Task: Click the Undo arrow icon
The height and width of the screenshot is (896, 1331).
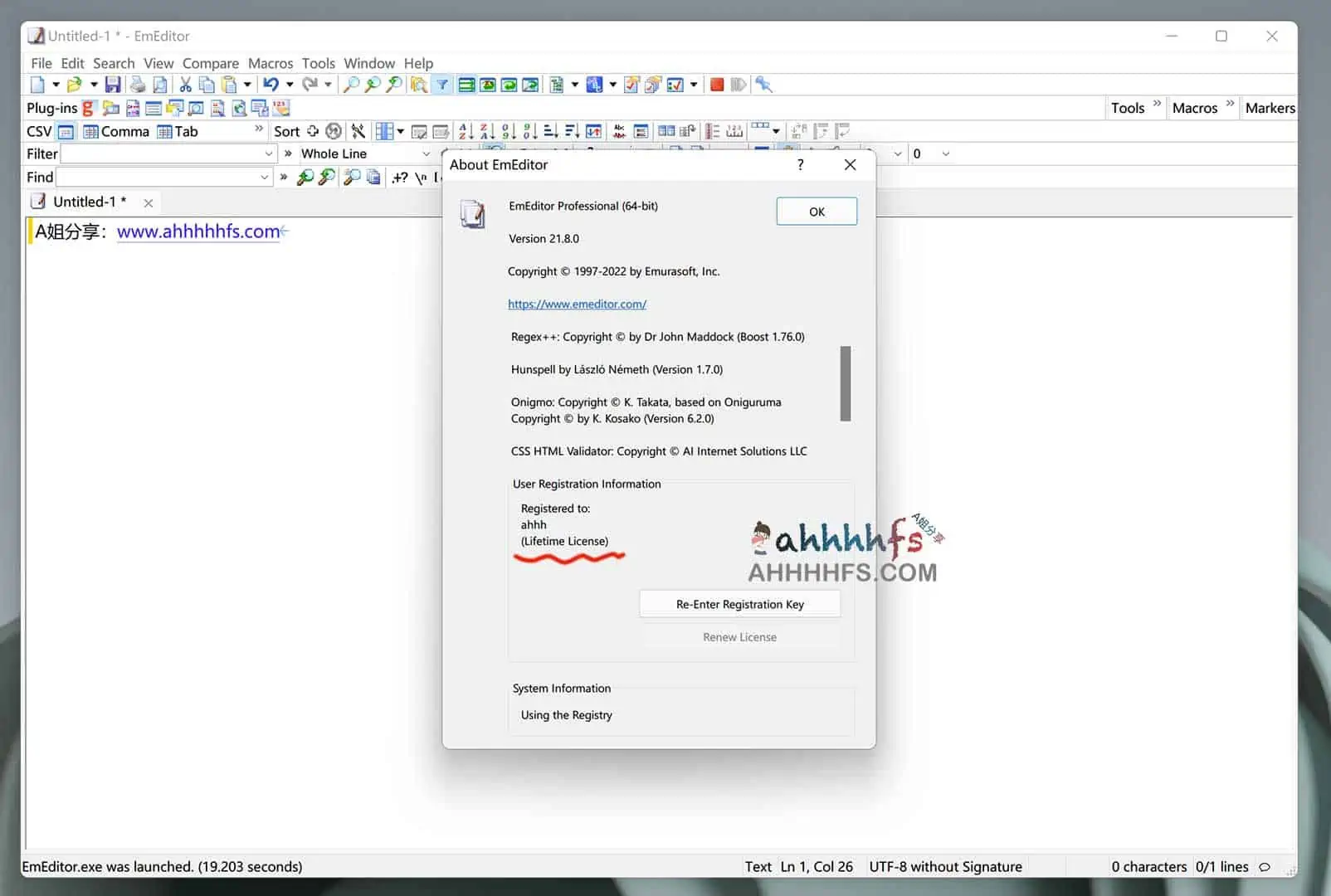Action: coord(271,85)
